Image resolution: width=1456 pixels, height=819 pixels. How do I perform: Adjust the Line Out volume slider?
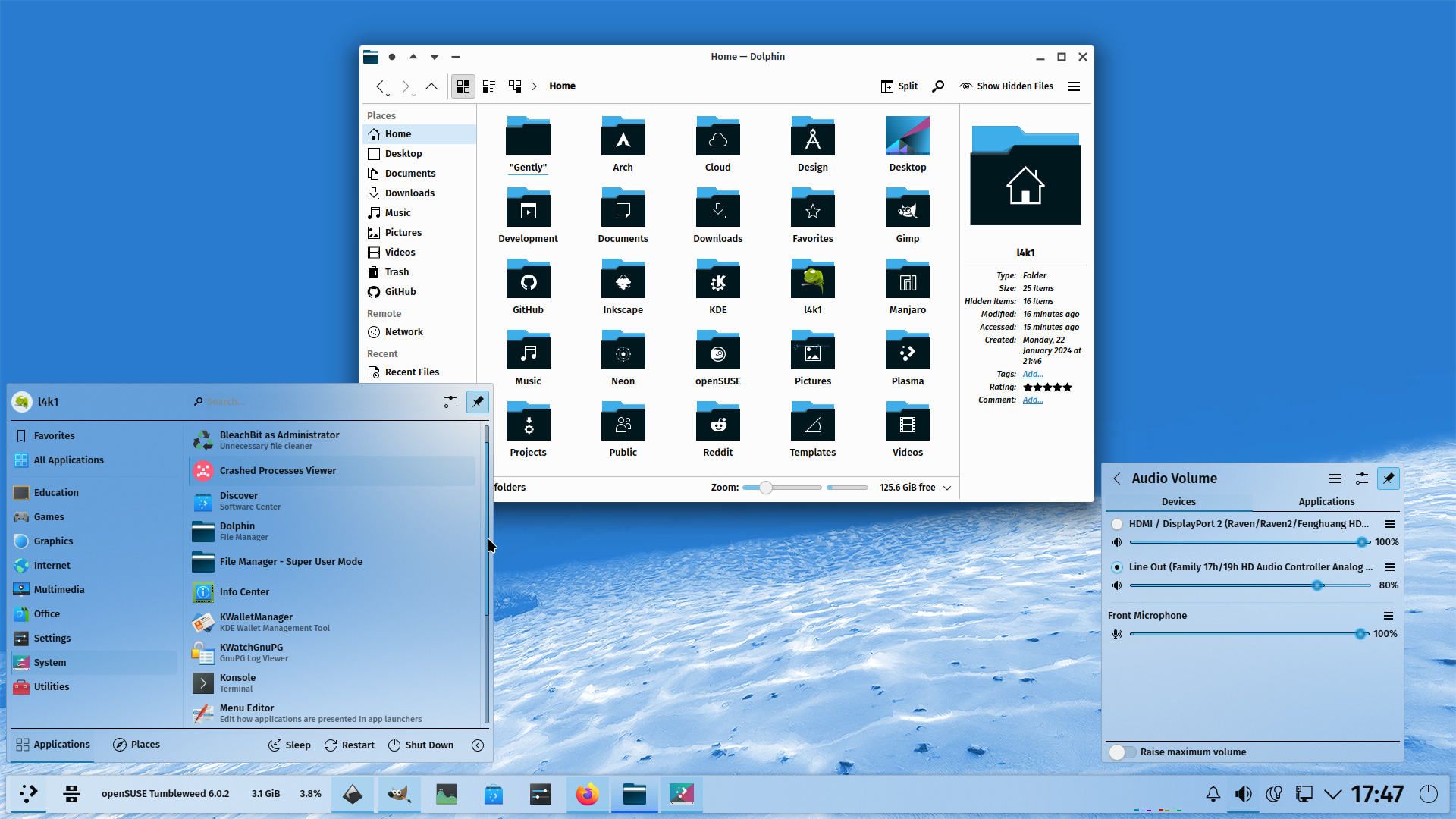[x=1250, y=585]
